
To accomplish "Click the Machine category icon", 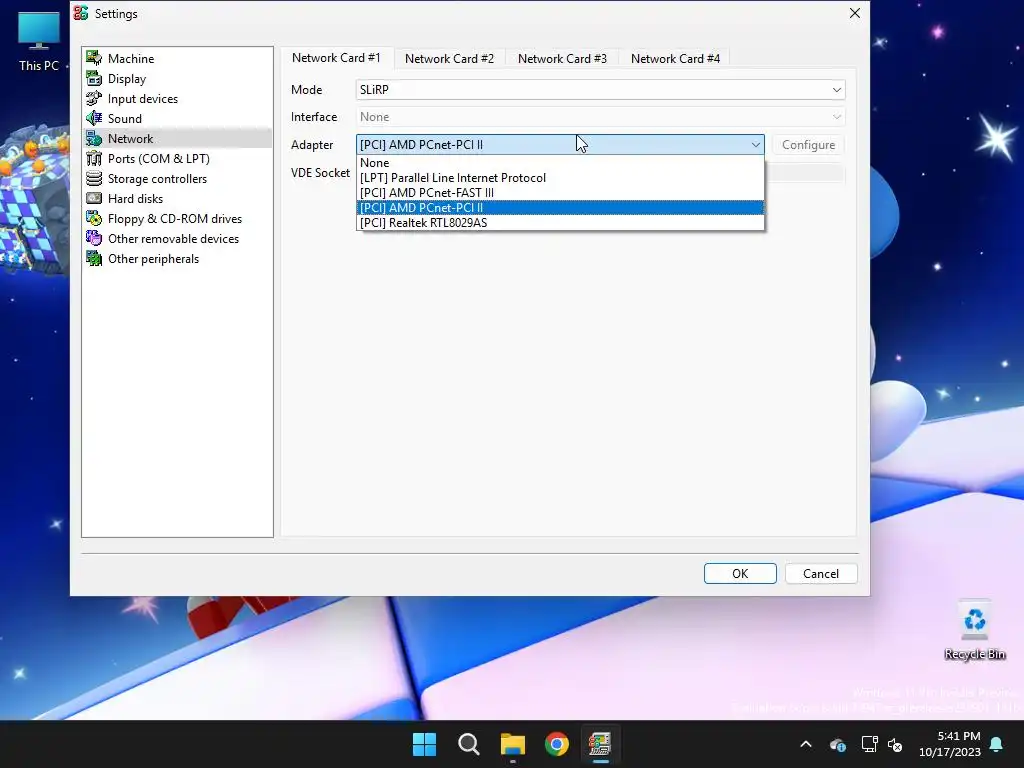I will pos(94,58).
